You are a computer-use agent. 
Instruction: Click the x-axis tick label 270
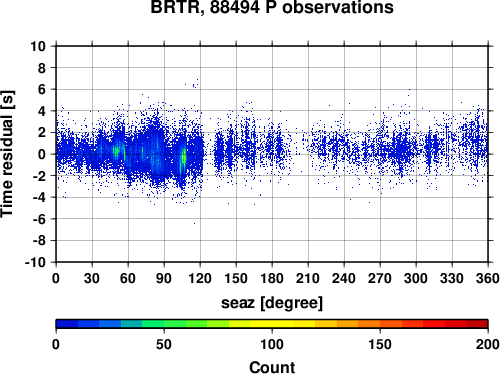pos(380,278)
